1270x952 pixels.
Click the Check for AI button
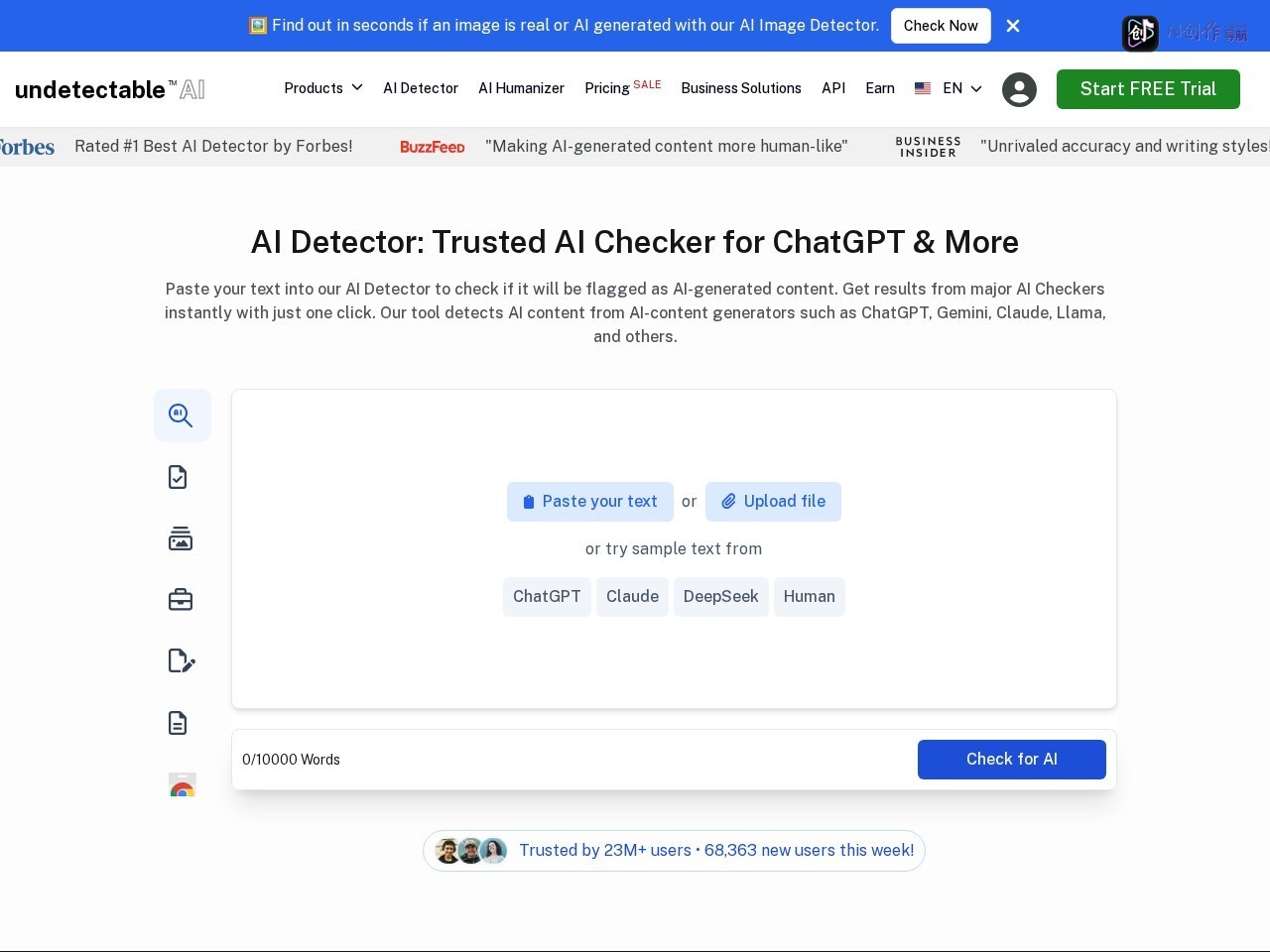click(x=1012, y=760)
